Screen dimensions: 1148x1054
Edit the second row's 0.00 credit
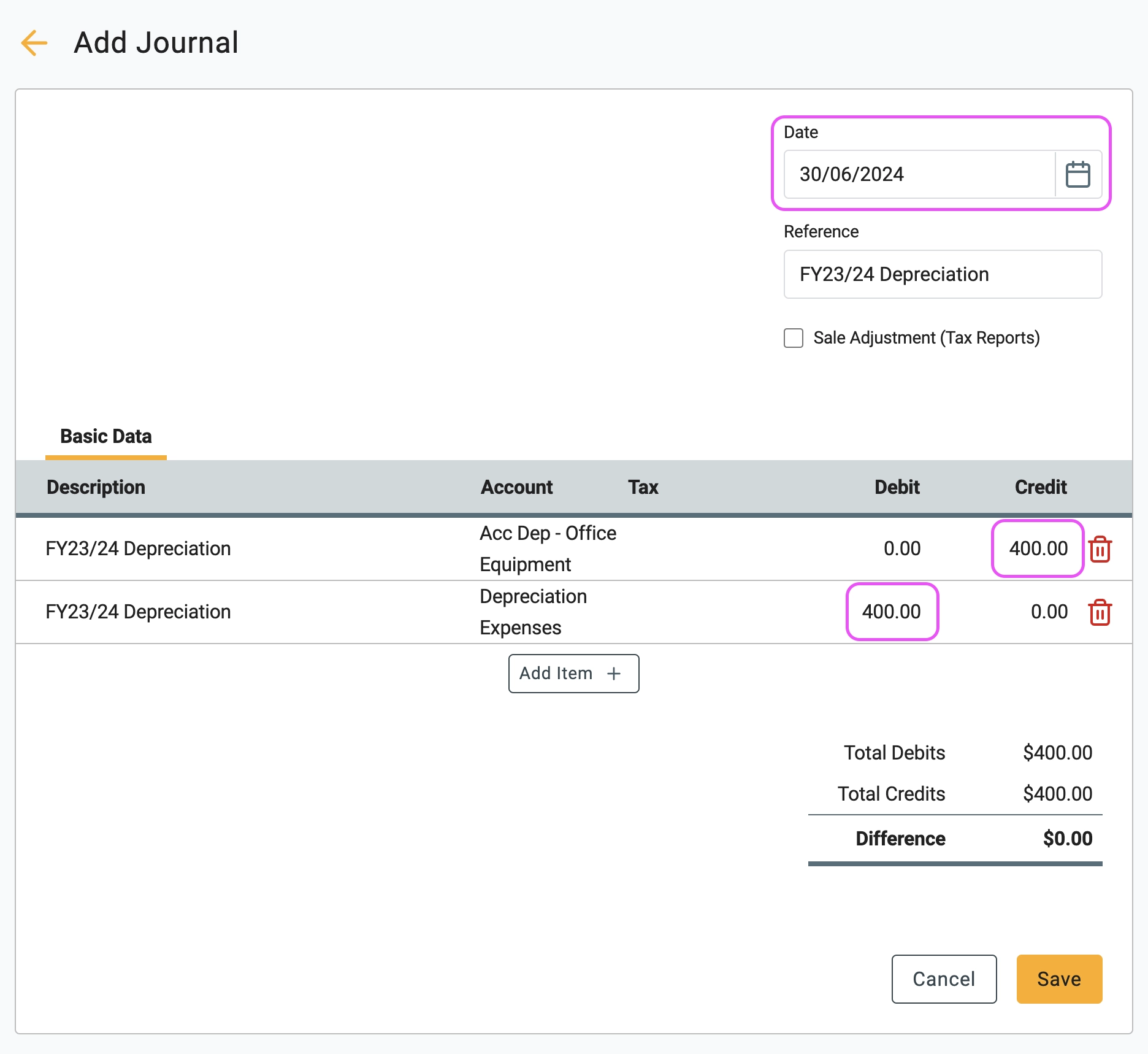pyautogui.click(x=1049, y=612)
